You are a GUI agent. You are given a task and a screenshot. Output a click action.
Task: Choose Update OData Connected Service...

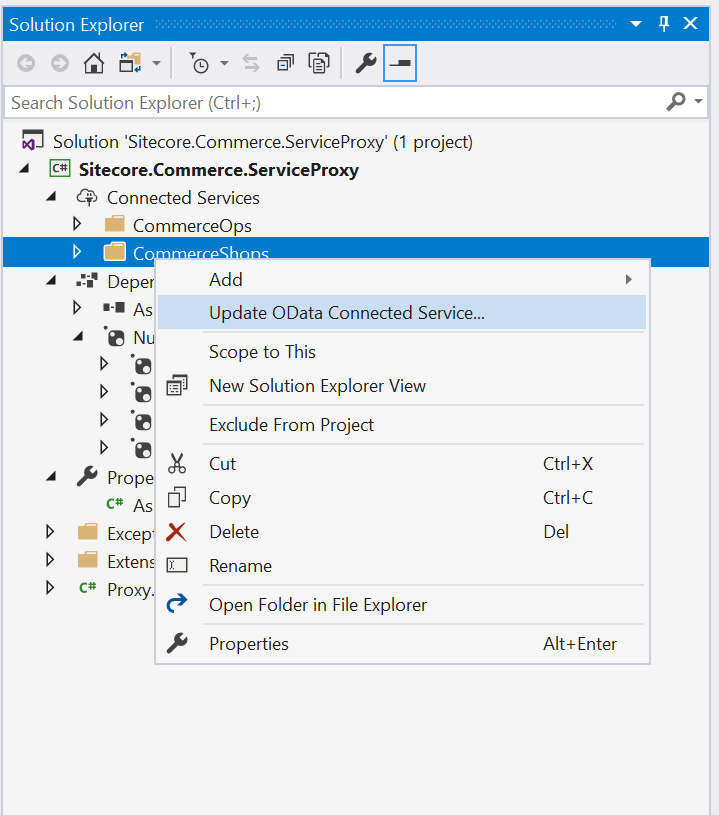tap(402, 312)
